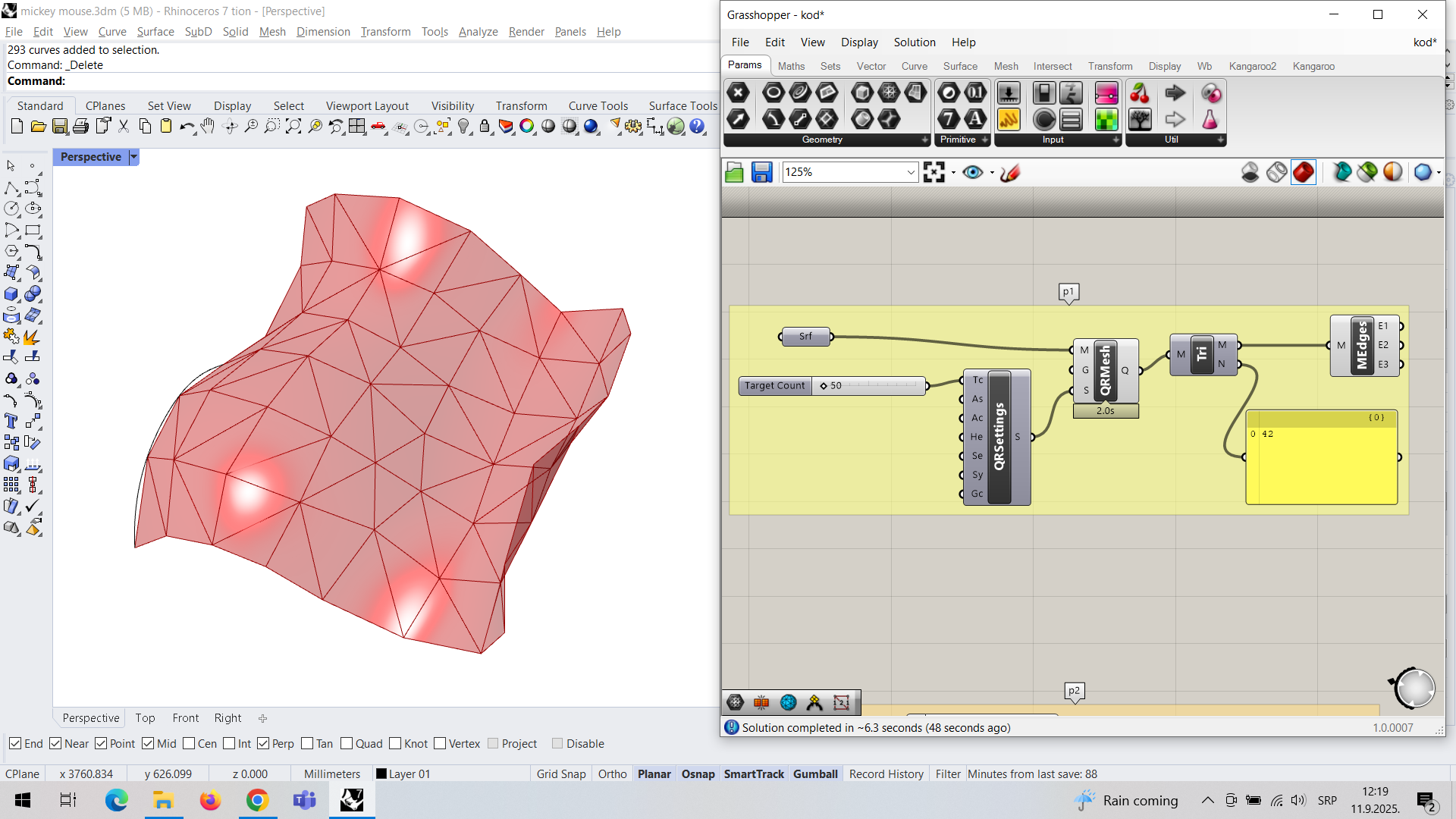Select the Pan hand tool
The width and height of the screenshot is (1456, 819).
(x=208, y=127)
